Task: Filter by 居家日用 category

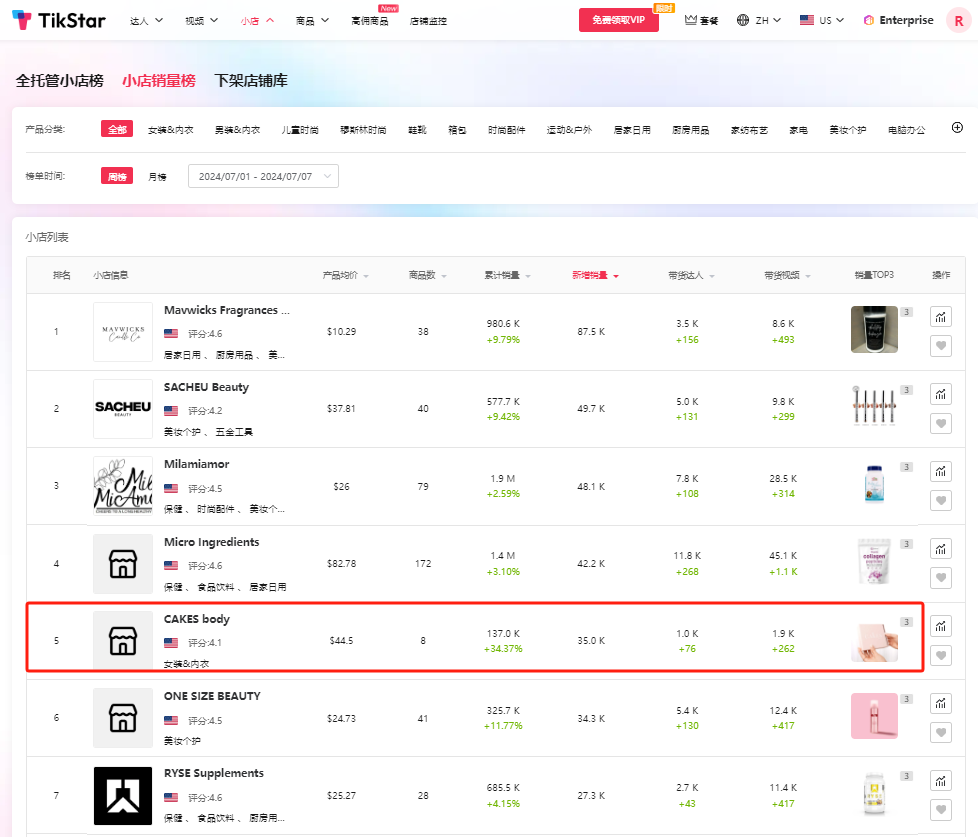Action: click(632, 130)
